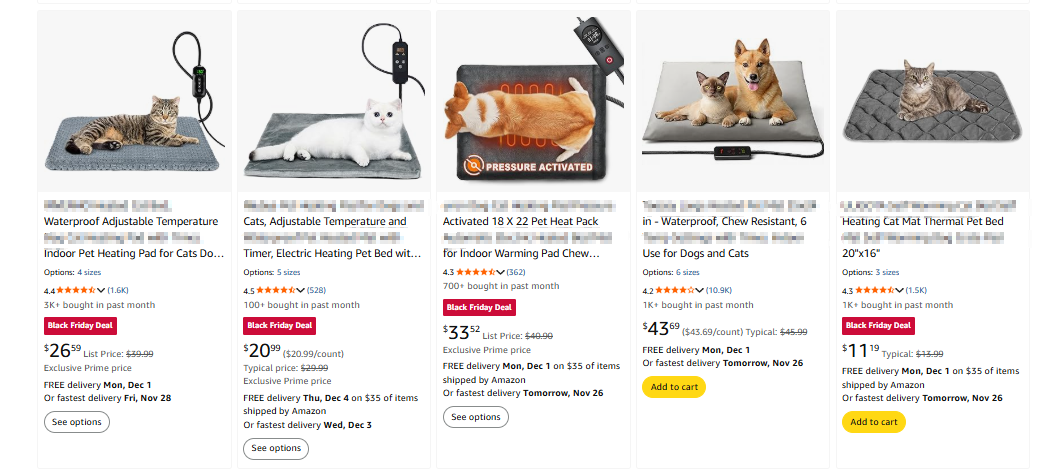View the Pressure Activated heat pad image
The width and height of the screenshot is (1064, 470).
click(533, 100)
